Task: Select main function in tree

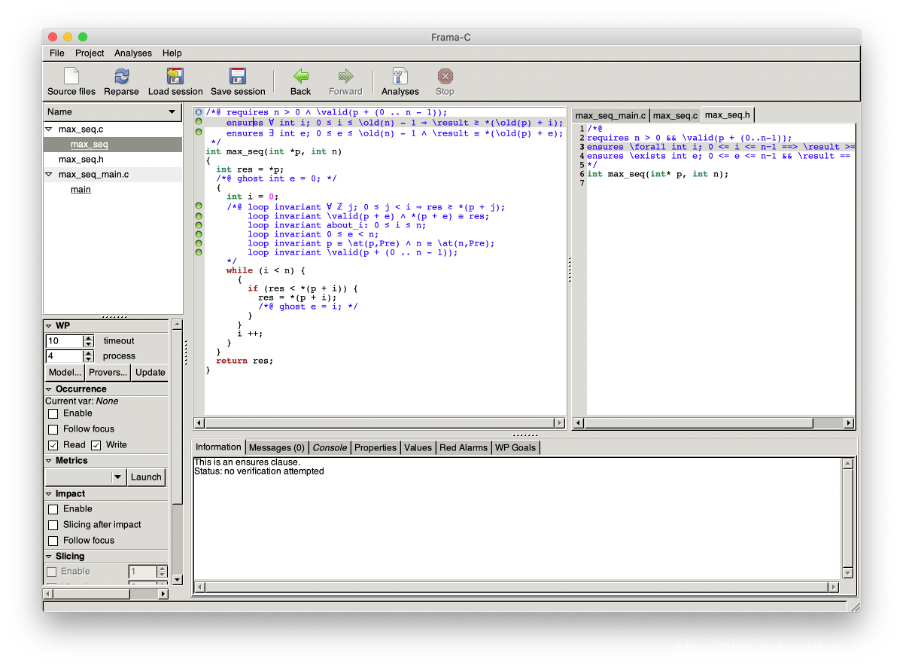Action: pyautogui.click(x=80, y=190)
